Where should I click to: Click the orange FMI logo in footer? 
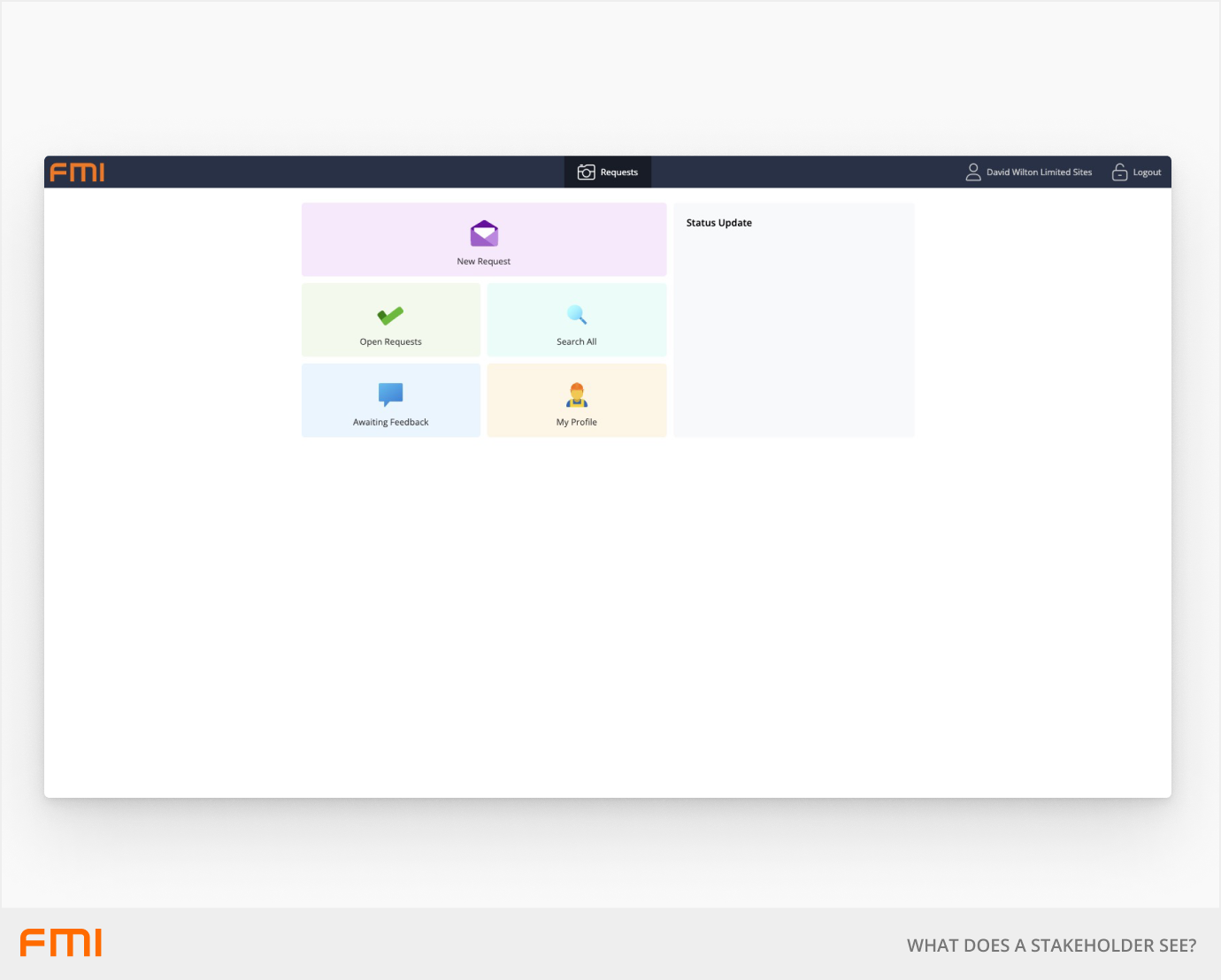click(61, 943)
